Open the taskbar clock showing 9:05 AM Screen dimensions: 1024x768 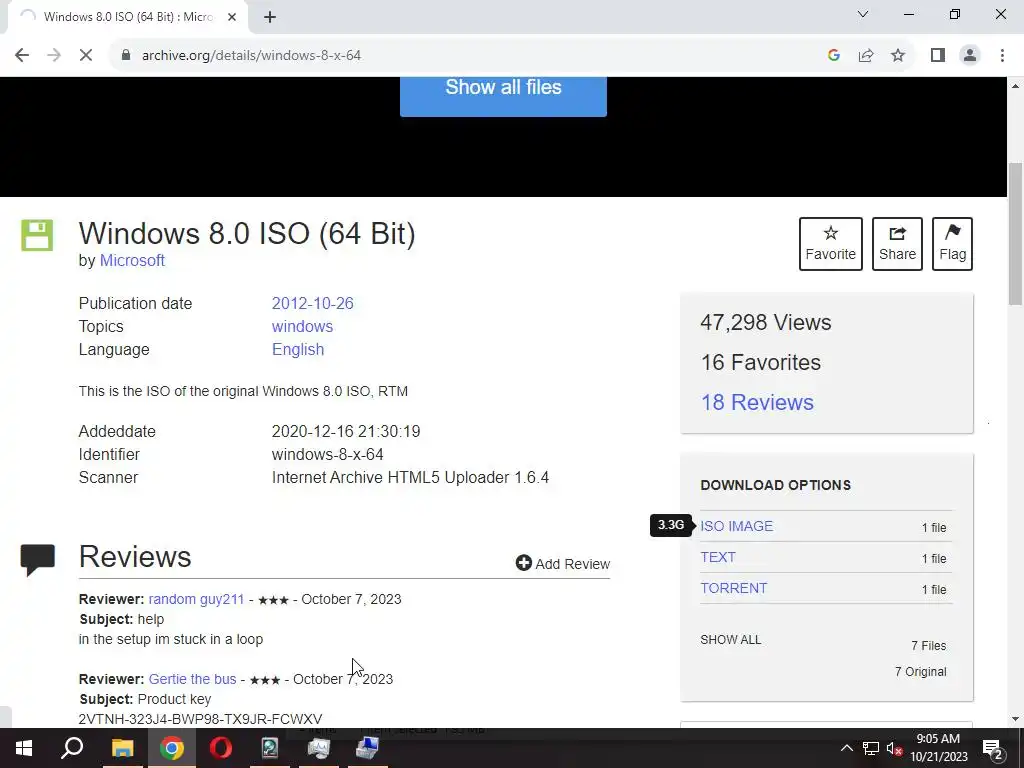(938, 748)
